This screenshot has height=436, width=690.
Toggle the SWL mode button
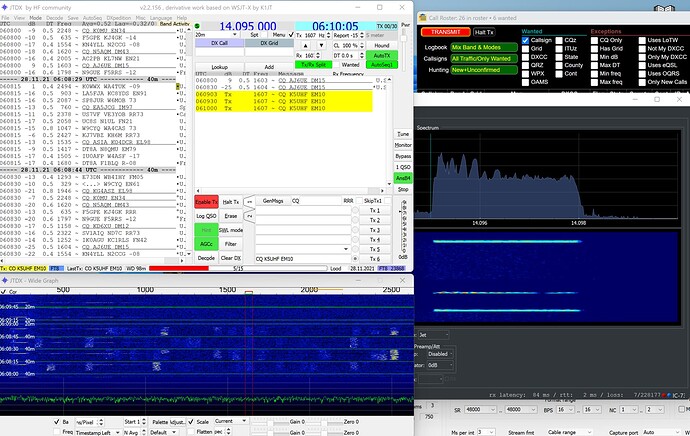(x=231, y=230)
